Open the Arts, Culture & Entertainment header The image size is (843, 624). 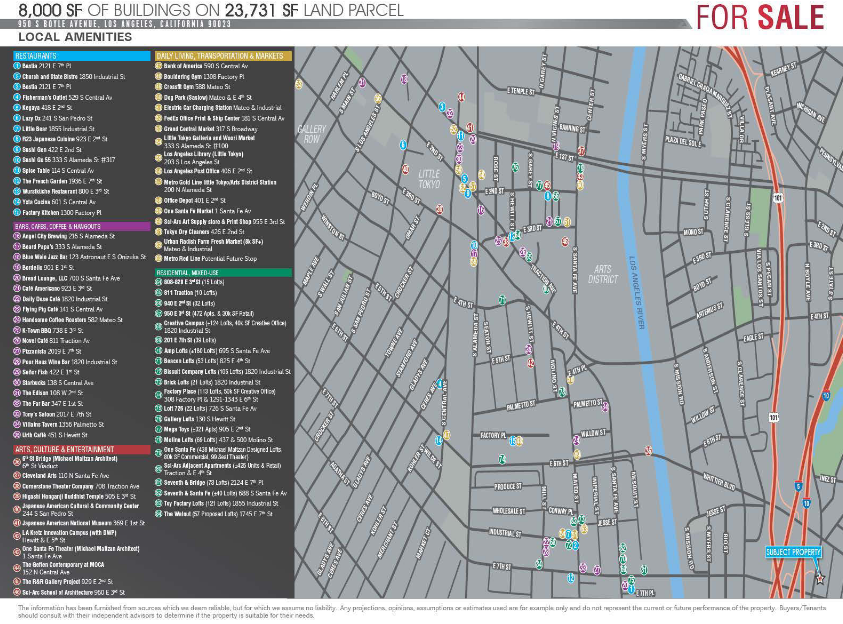[x=65, y=450]
